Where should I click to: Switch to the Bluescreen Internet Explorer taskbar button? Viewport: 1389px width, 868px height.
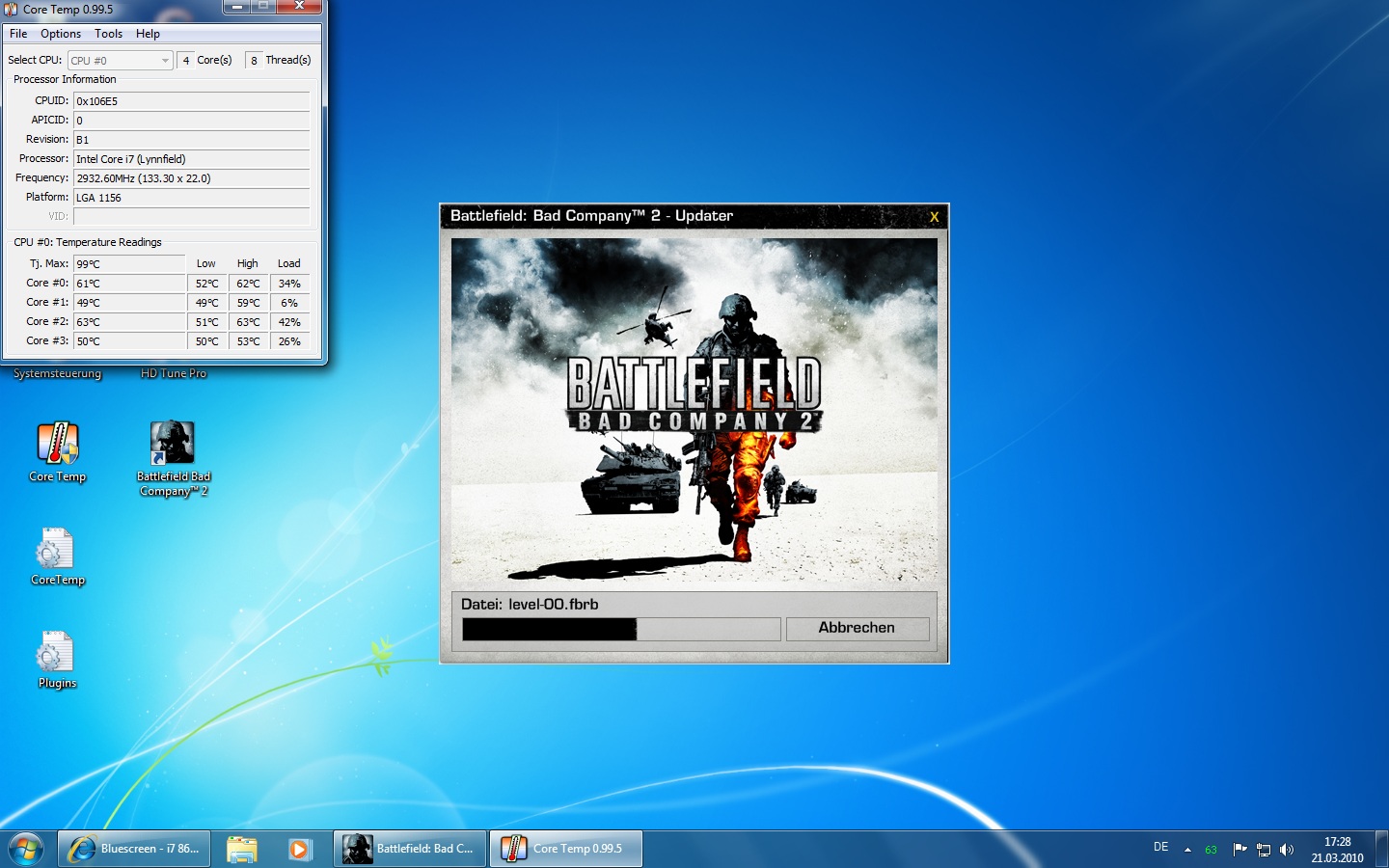click(134, 849)
